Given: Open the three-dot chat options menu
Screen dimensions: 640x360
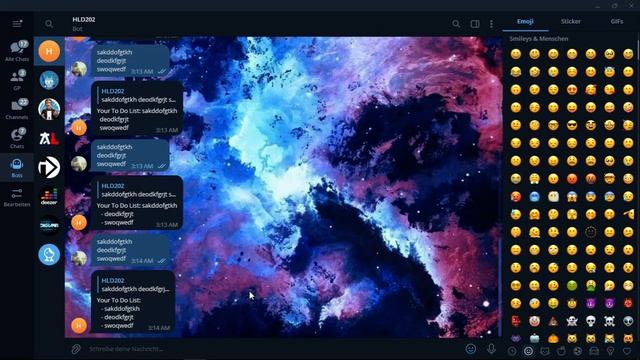Looking at the screenshot, I should coord(491,24).
